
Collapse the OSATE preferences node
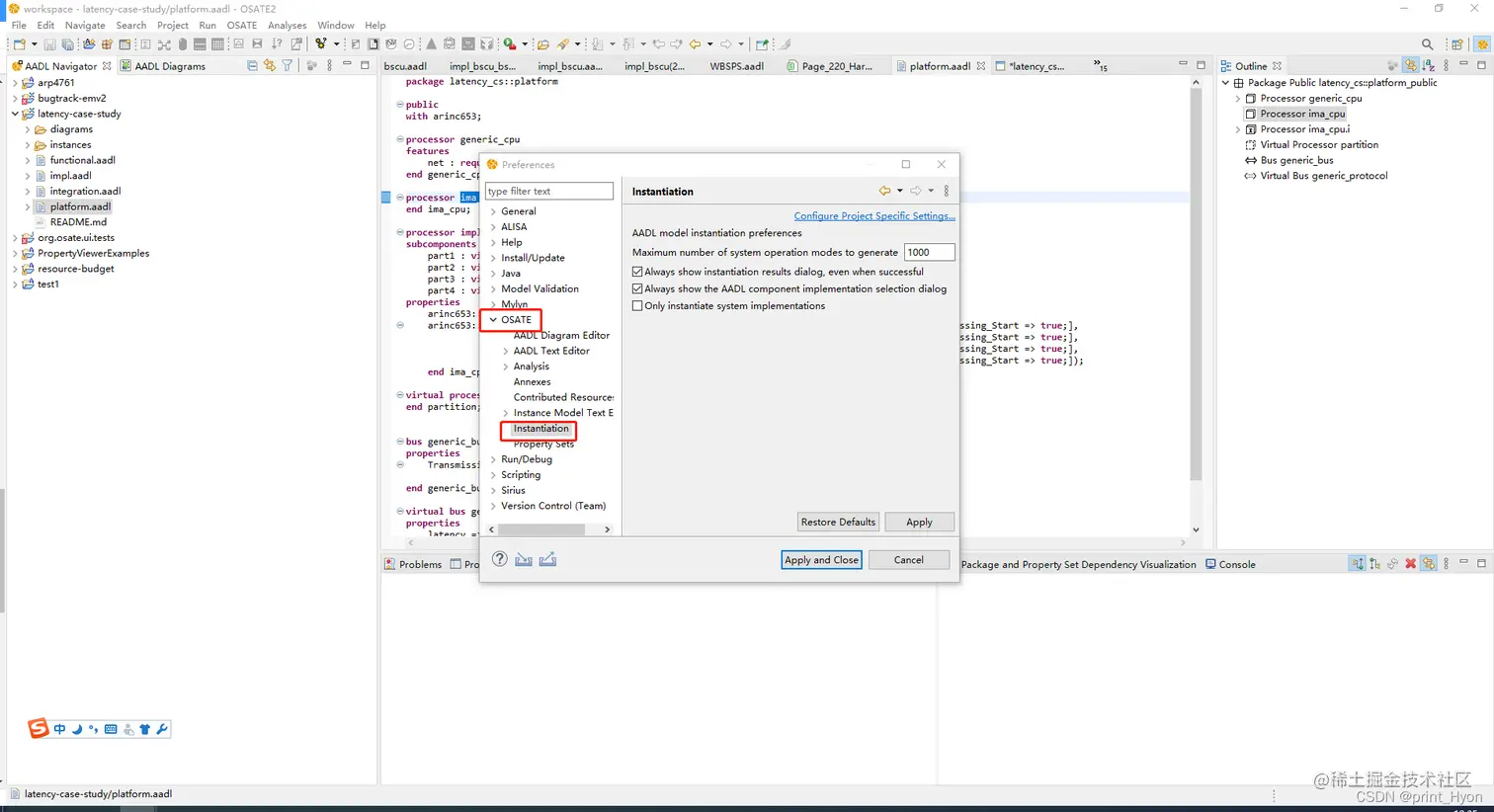[493, 320]
